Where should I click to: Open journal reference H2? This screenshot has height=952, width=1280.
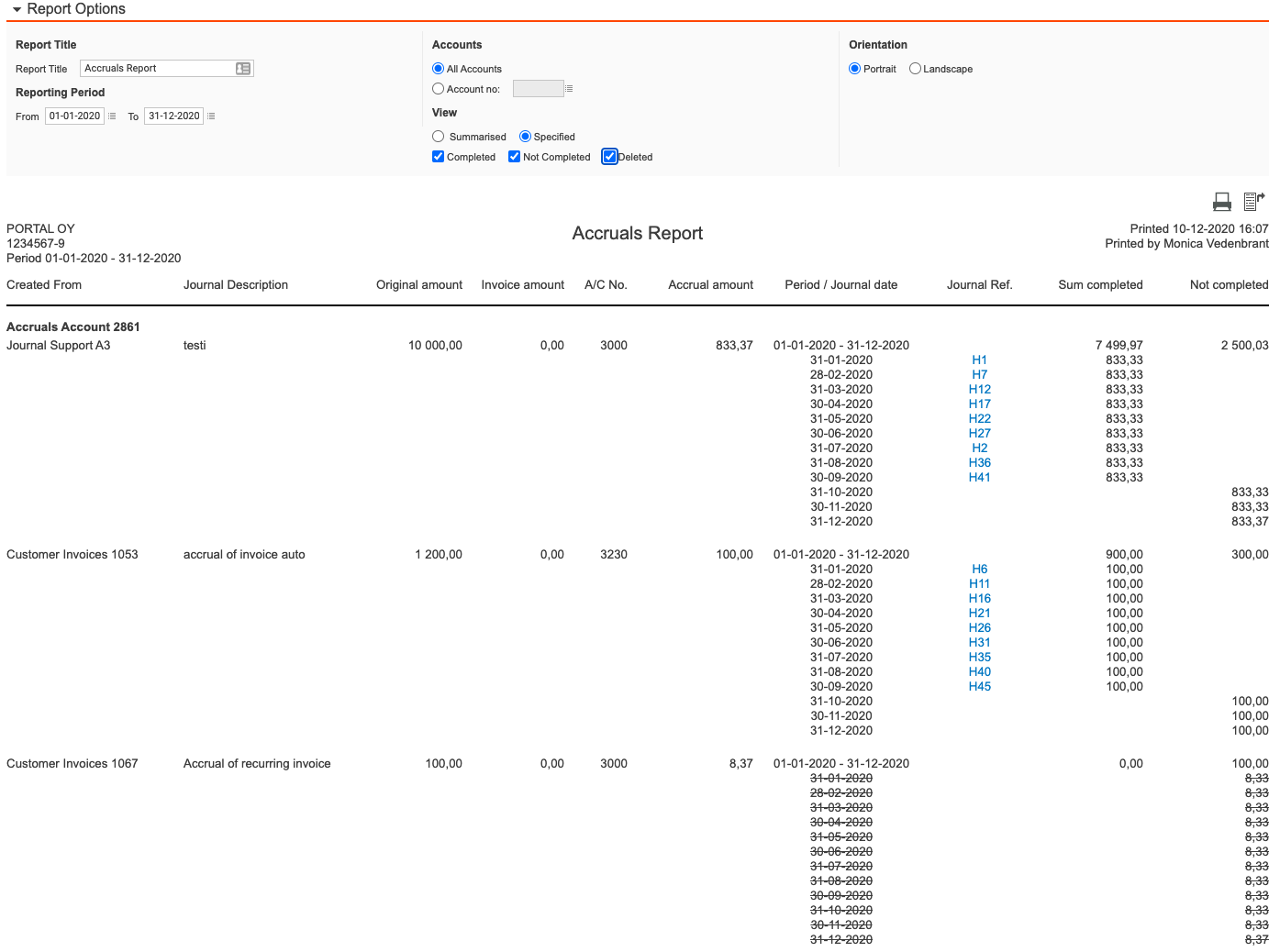click(979, 448)
